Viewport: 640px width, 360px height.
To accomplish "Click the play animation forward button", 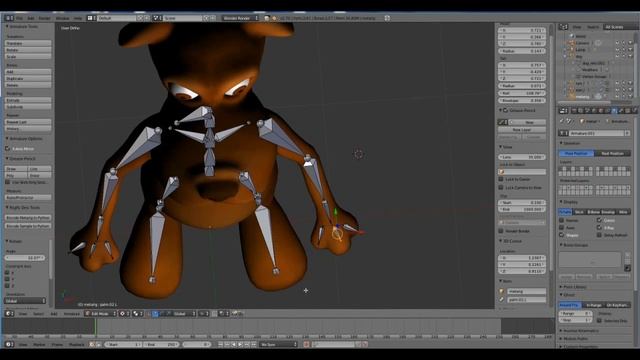I will (x=240, y=344).
